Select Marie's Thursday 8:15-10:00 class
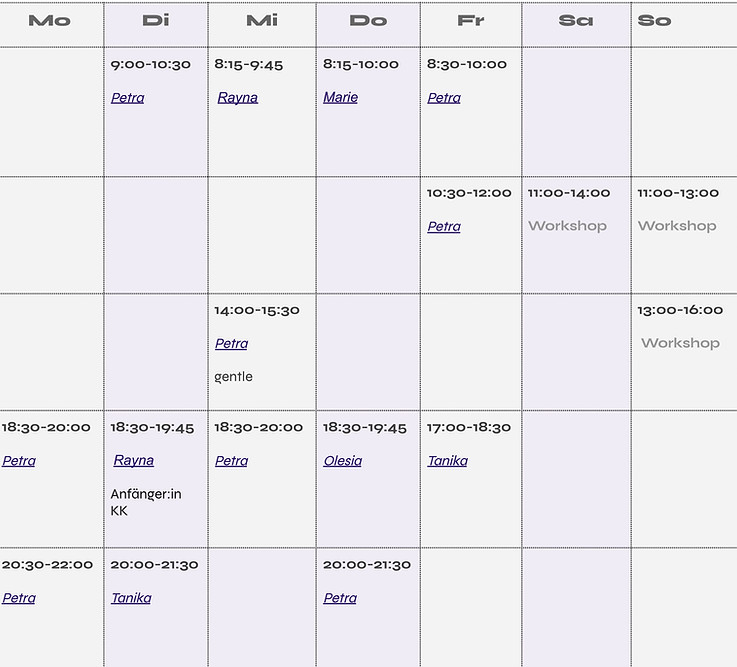Viewport: 737px width, 667px height. pyautogui.click(x=340, y=98)
